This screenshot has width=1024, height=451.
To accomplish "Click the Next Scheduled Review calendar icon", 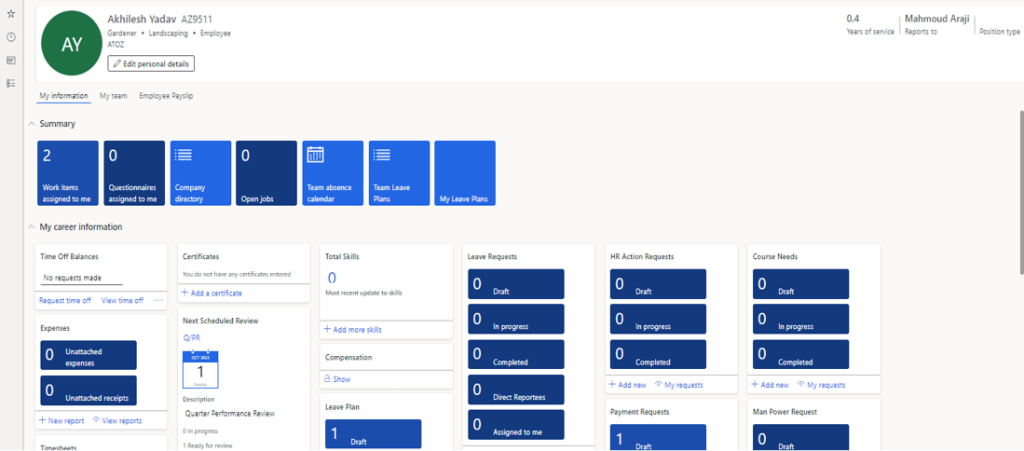I will tap(200, 369).
